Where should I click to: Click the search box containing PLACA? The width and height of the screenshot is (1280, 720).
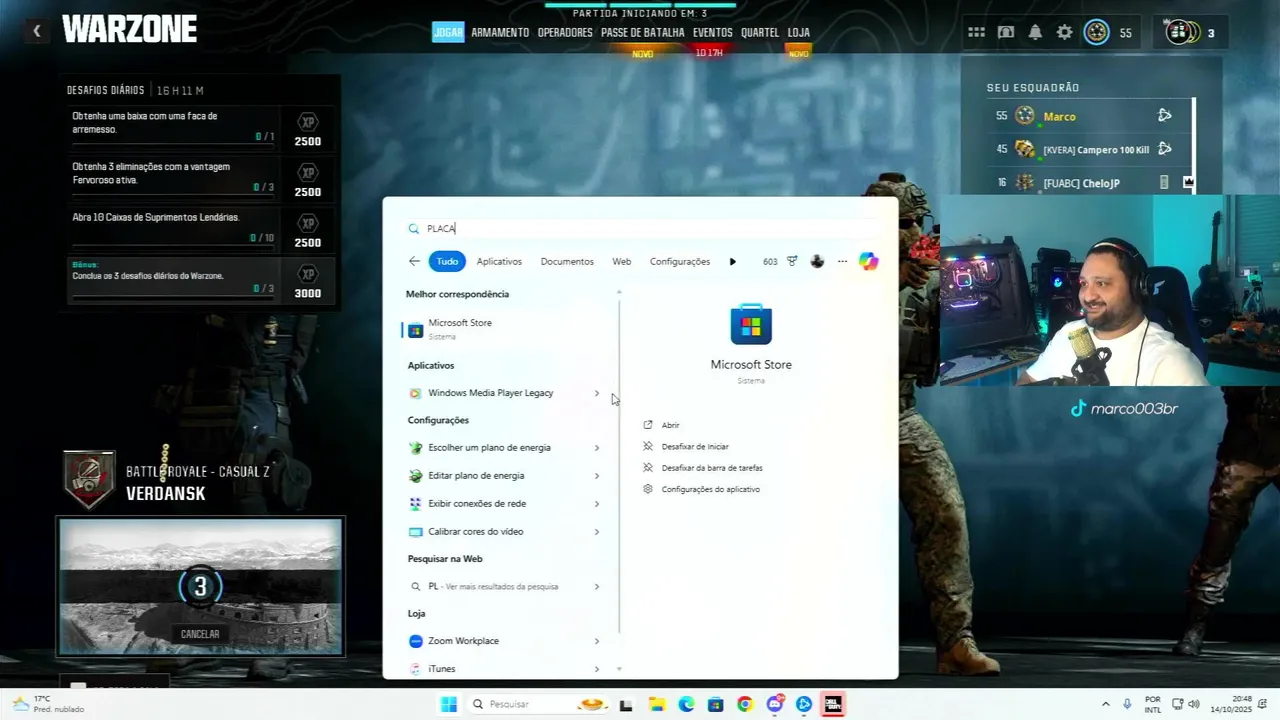[640, 229]
